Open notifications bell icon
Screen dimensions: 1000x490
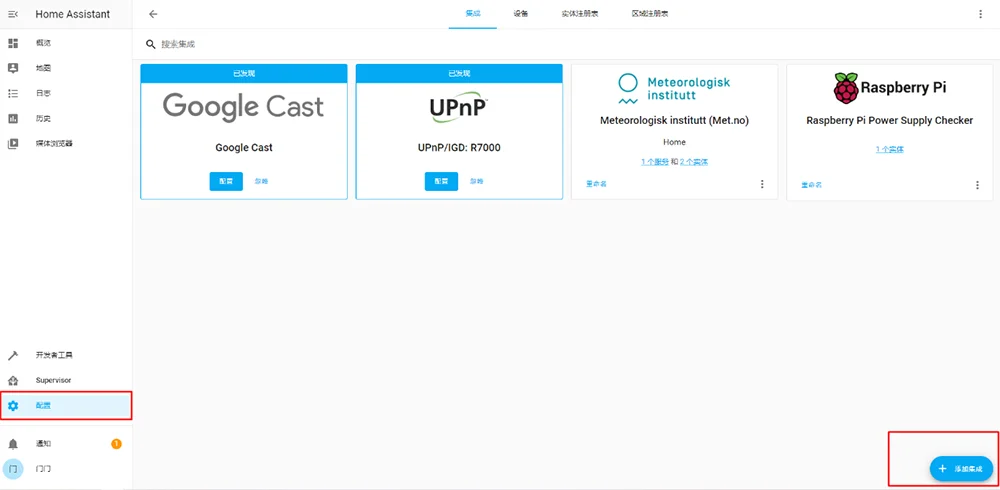tap(13, 444)
